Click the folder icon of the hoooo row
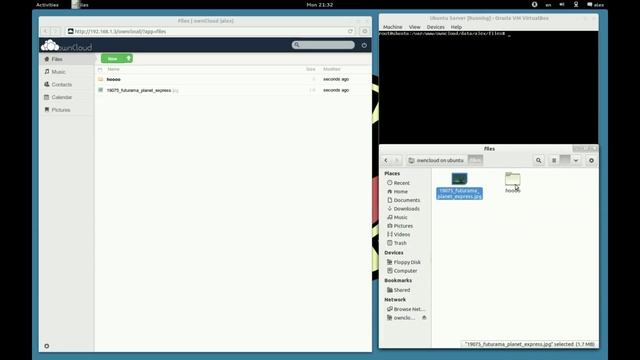 100,79
